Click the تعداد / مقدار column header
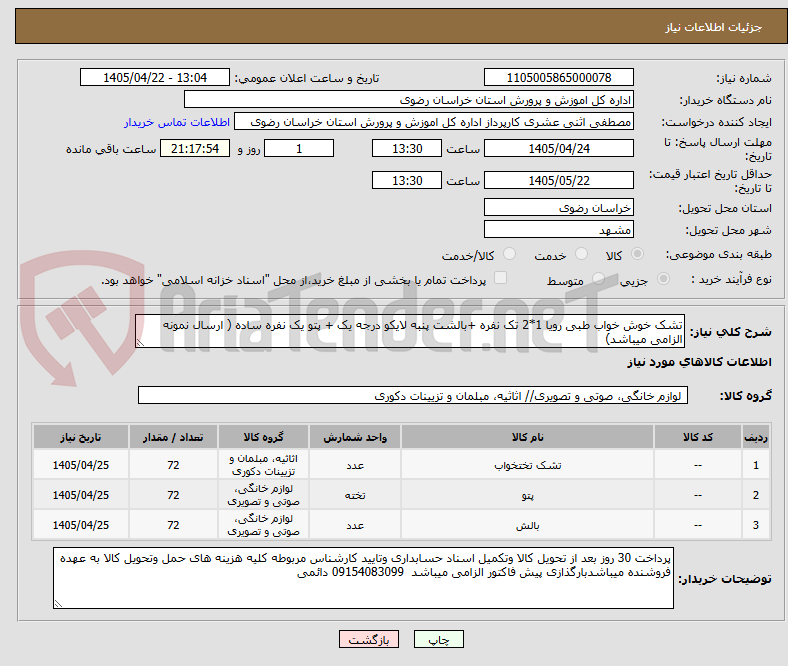The height and width of the screenshot is (666, 788). pyautogui.click(x=173, y=437)
